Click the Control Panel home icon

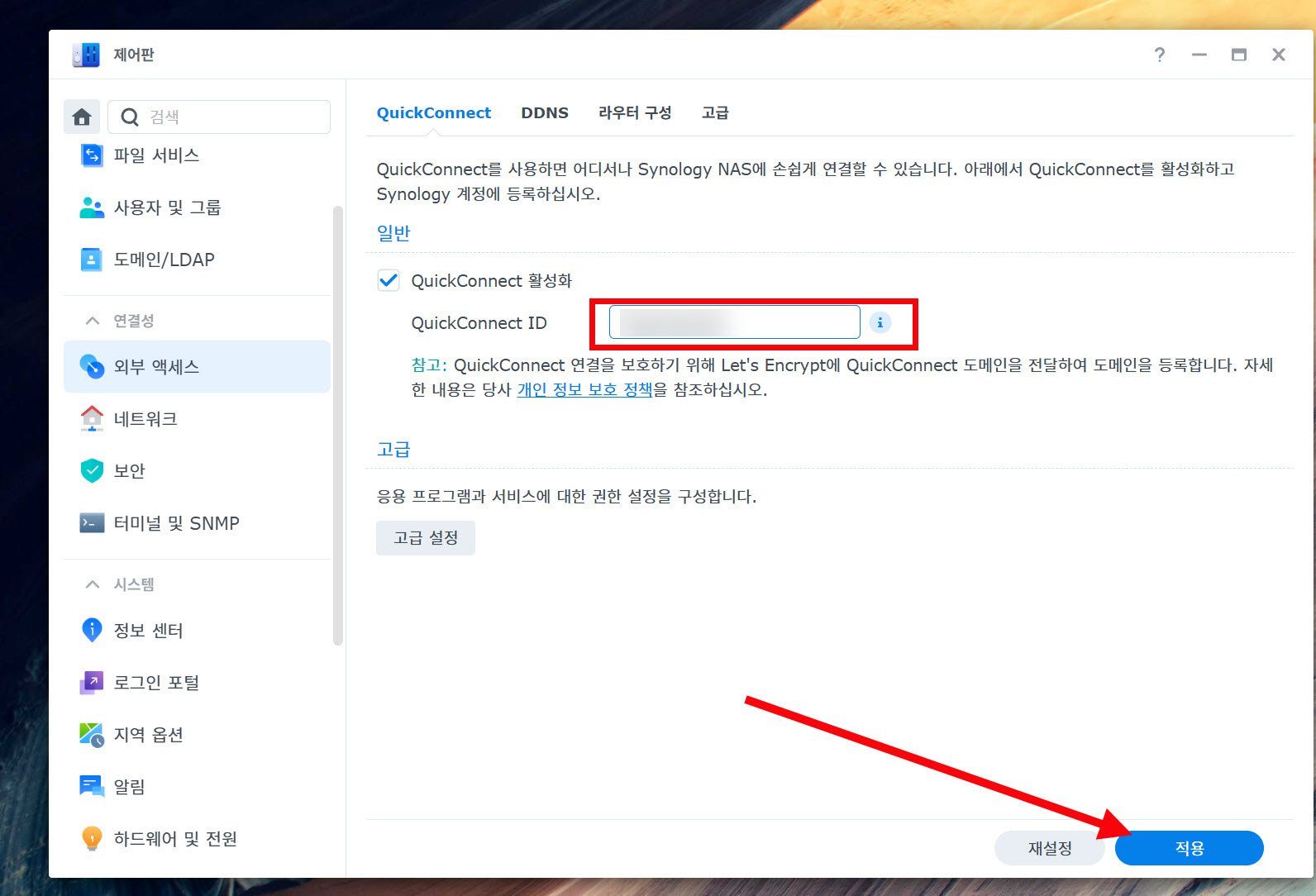(82, 117)
